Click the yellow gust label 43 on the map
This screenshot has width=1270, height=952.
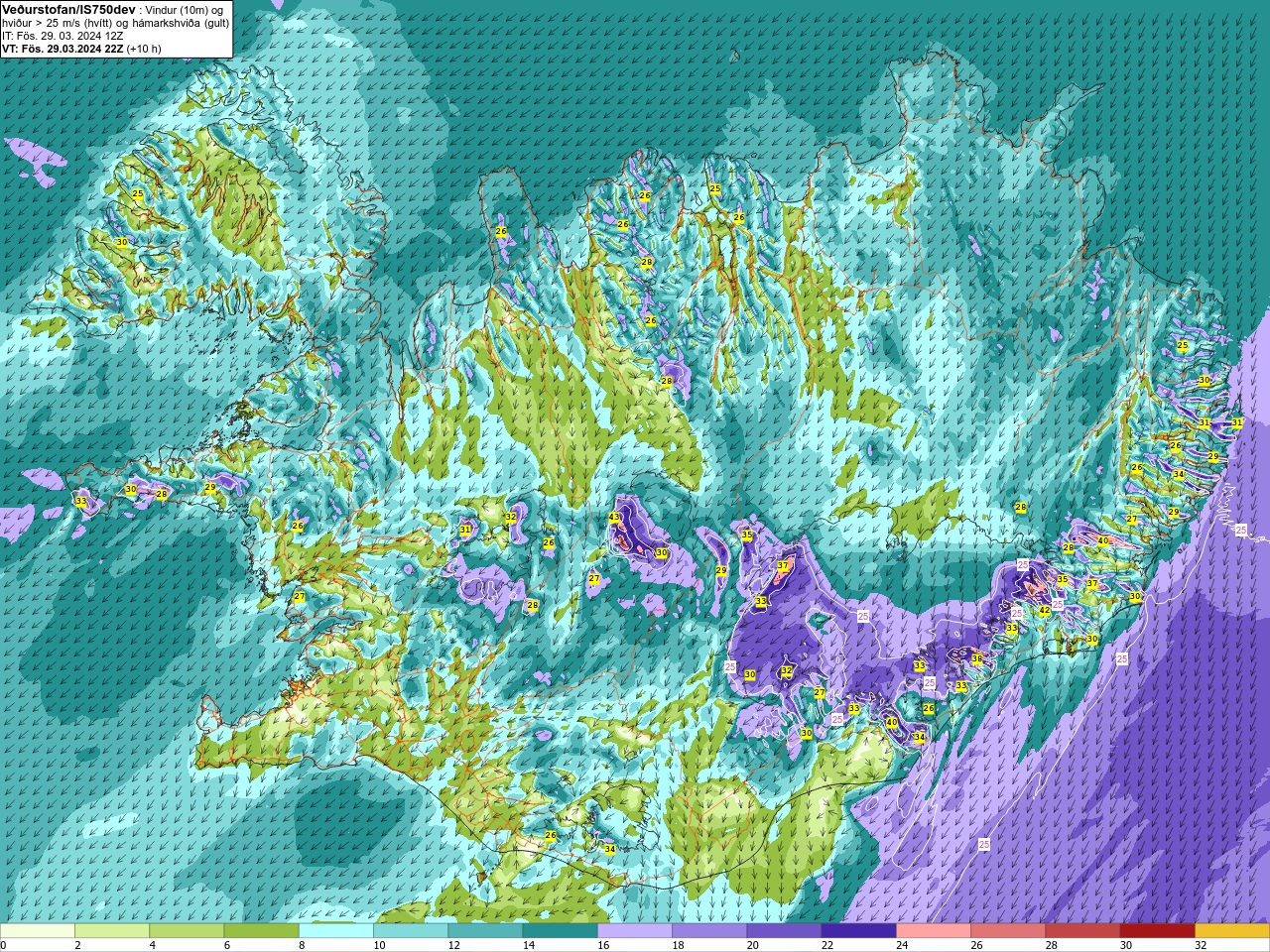(614, 518)
